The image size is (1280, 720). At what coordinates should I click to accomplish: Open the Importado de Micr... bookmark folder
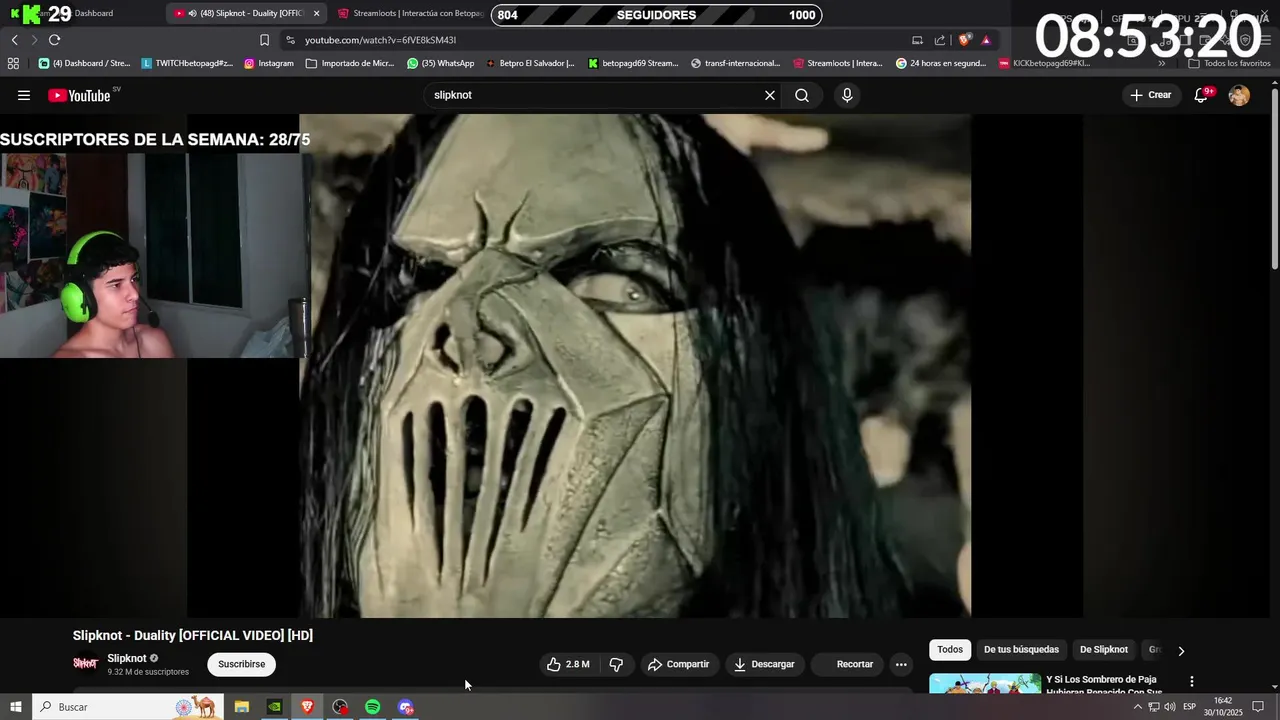click(x=350, y=63)
